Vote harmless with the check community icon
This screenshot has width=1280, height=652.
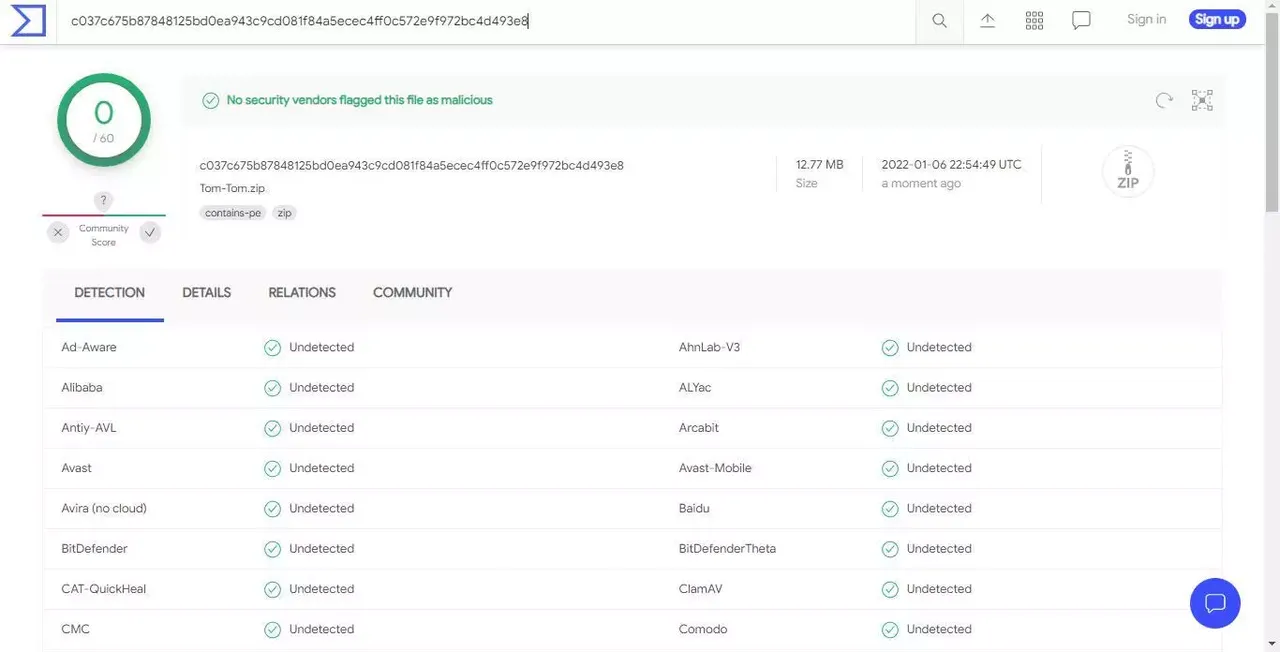click(x=150, y=233)
